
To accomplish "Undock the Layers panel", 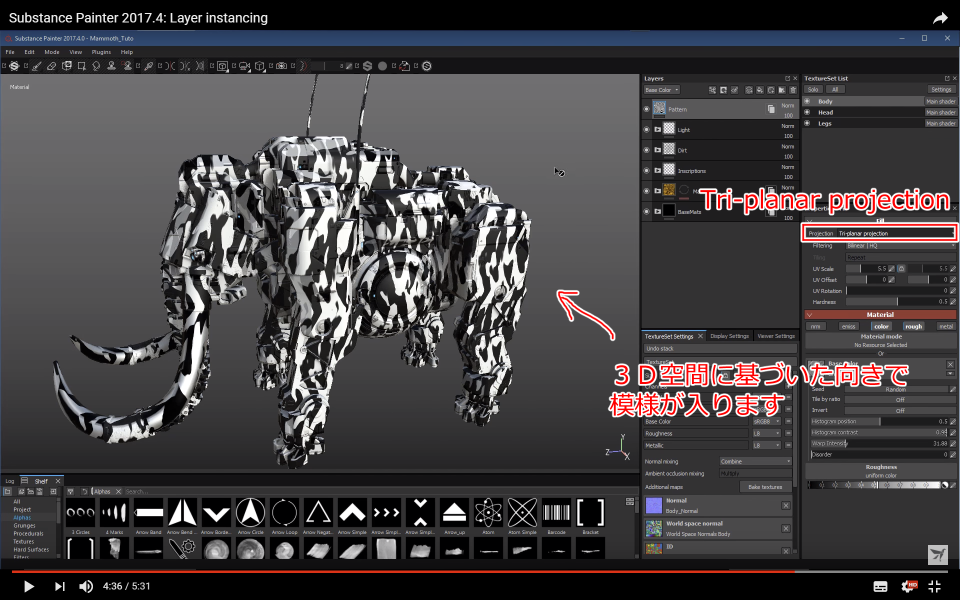I will pyautogui.click(x=787, y=78).
